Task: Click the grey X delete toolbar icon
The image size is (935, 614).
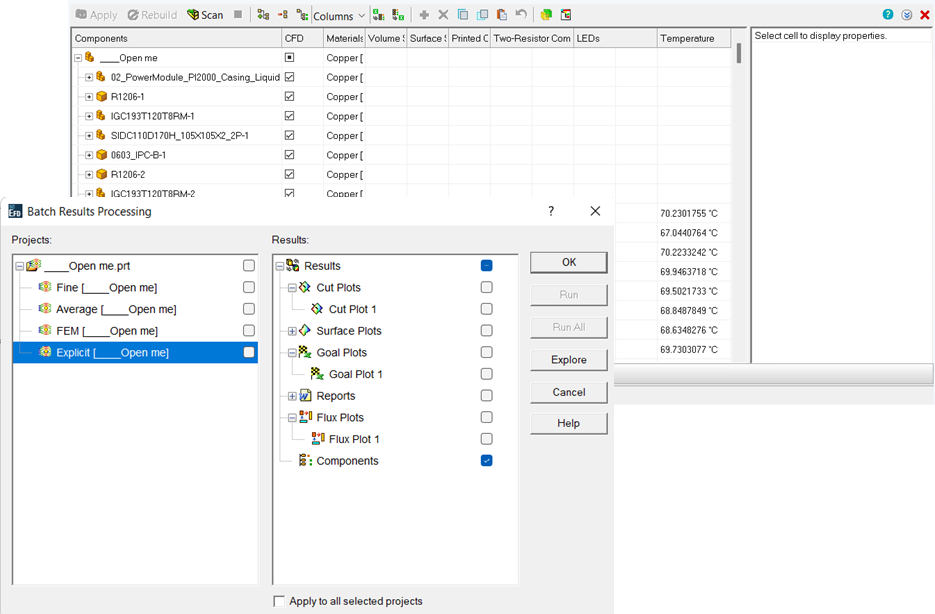Action: click(443, 15)
